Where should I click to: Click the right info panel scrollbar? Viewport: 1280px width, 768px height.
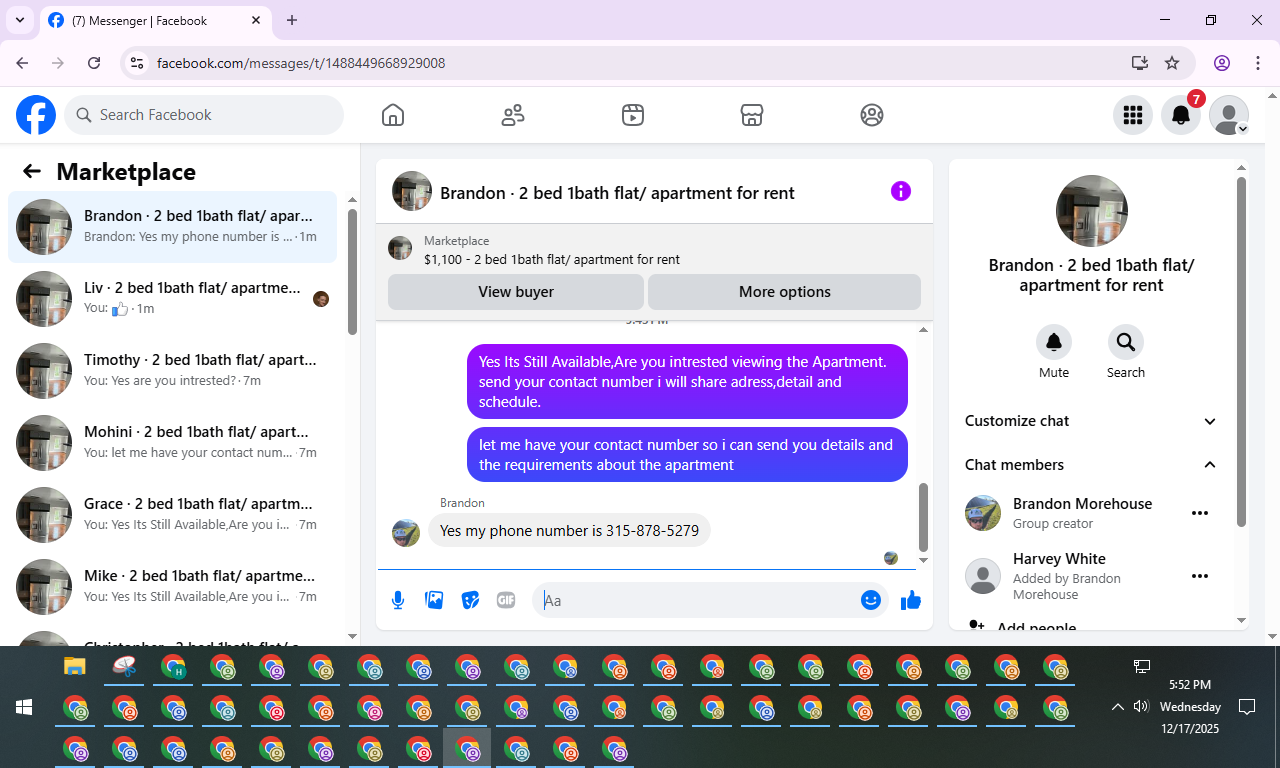1241,352
